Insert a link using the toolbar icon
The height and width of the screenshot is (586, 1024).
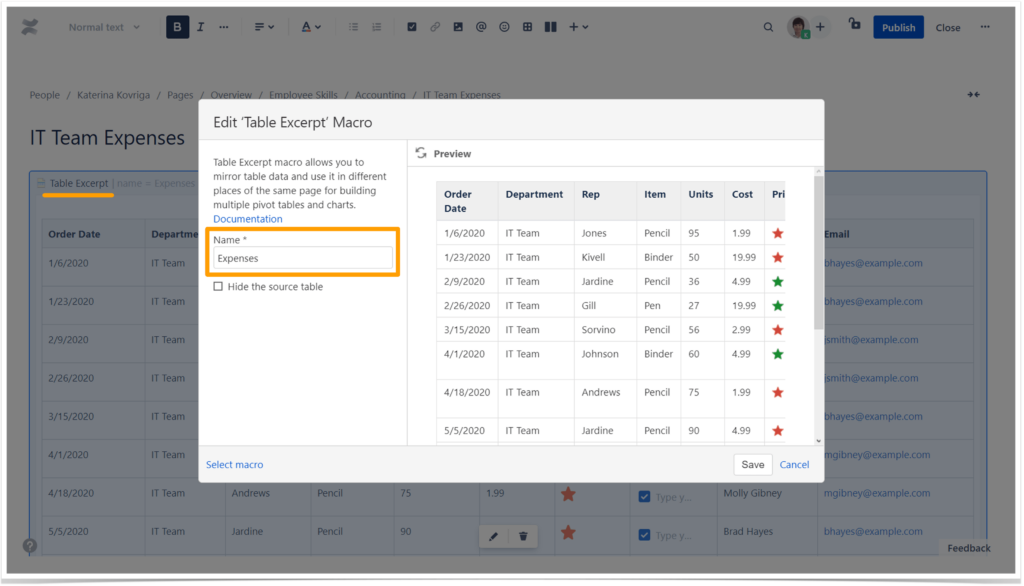[435, 27]
